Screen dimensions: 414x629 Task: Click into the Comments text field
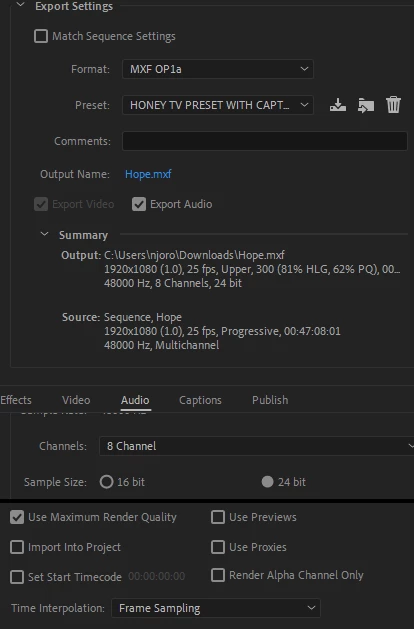point(265,141)
